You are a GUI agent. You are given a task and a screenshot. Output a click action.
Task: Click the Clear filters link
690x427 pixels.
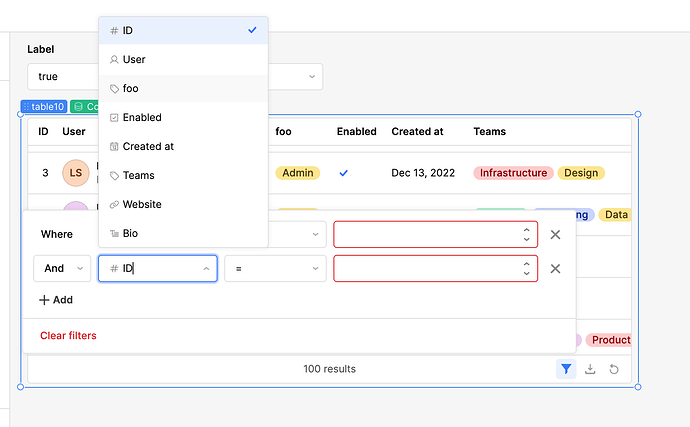coord(68,335)
